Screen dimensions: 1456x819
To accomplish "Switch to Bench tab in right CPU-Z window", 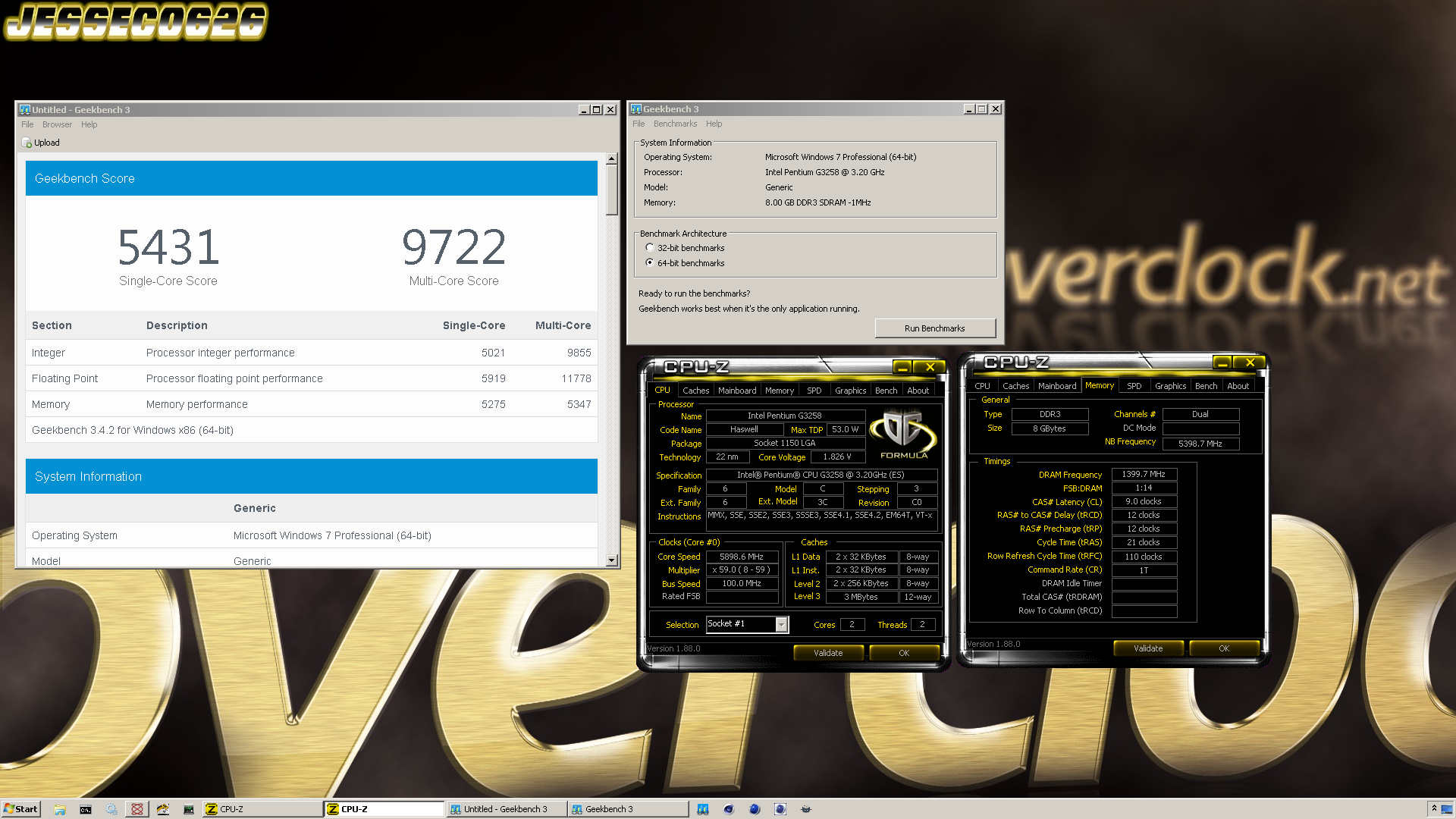I will pos(1206,386).
